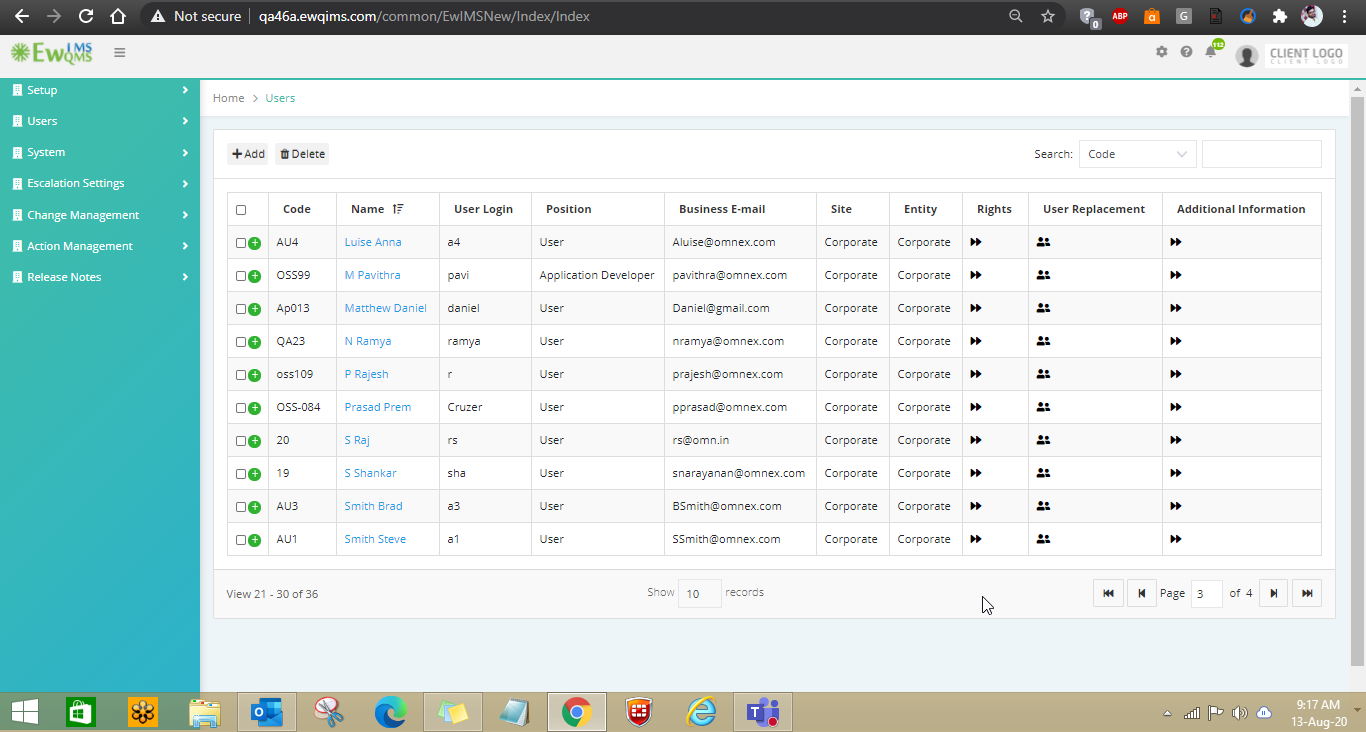Sort by Name column sort icon
The image size is (1366, 732).
coord(398,209)
